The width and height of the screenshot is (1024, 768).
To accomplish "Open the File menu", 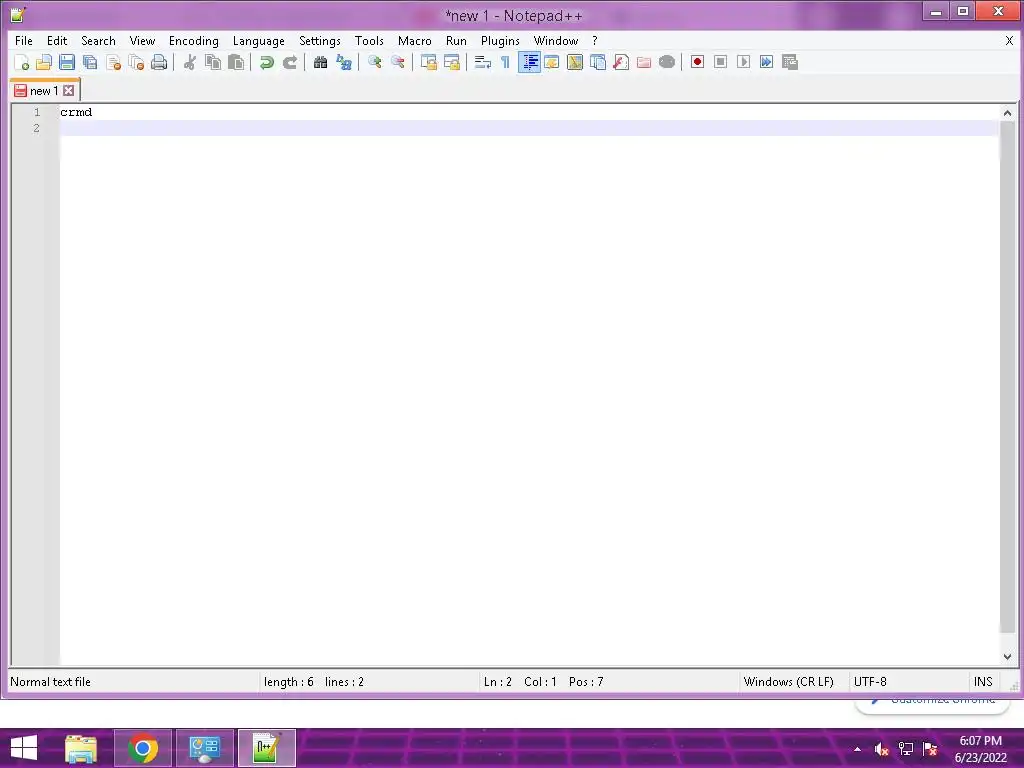I will pos(24,40).
